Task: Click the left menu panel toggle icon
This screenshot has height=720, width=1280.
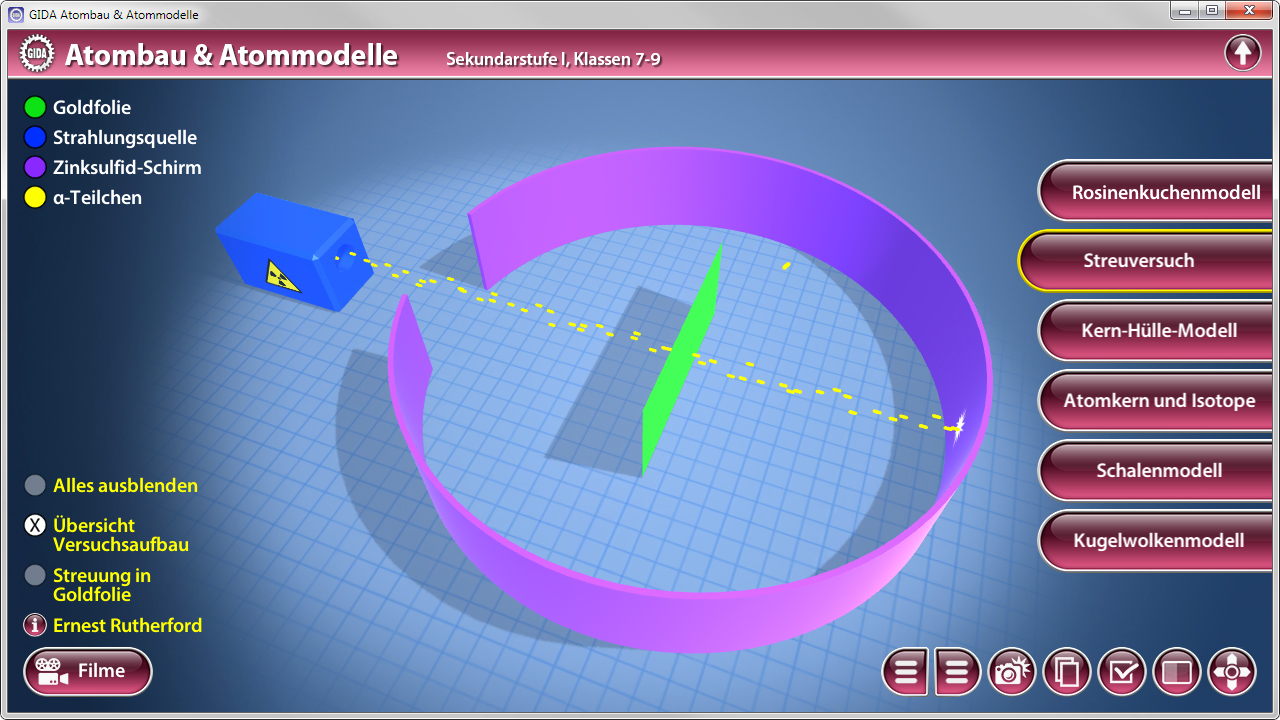Action: tap(906, 672)
